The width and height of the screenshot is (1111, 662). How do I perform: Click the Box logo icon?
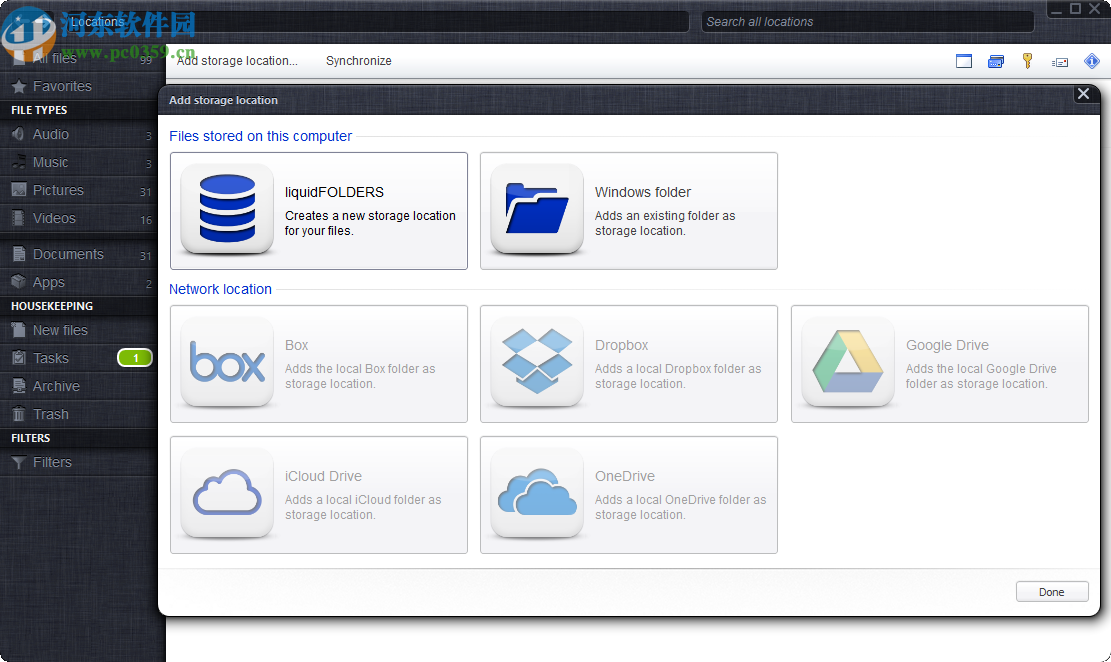tap(227, 363)
